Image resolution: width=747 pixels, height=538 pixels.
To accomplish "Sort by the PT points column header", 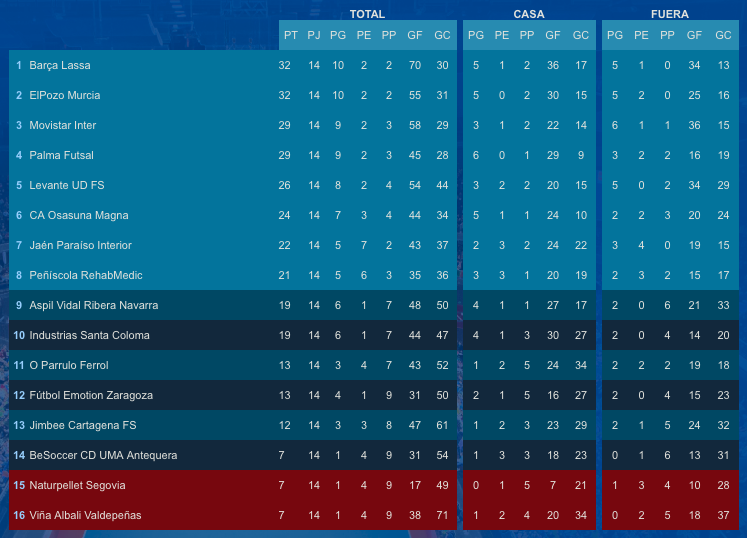I will click(x=291, y=36).
